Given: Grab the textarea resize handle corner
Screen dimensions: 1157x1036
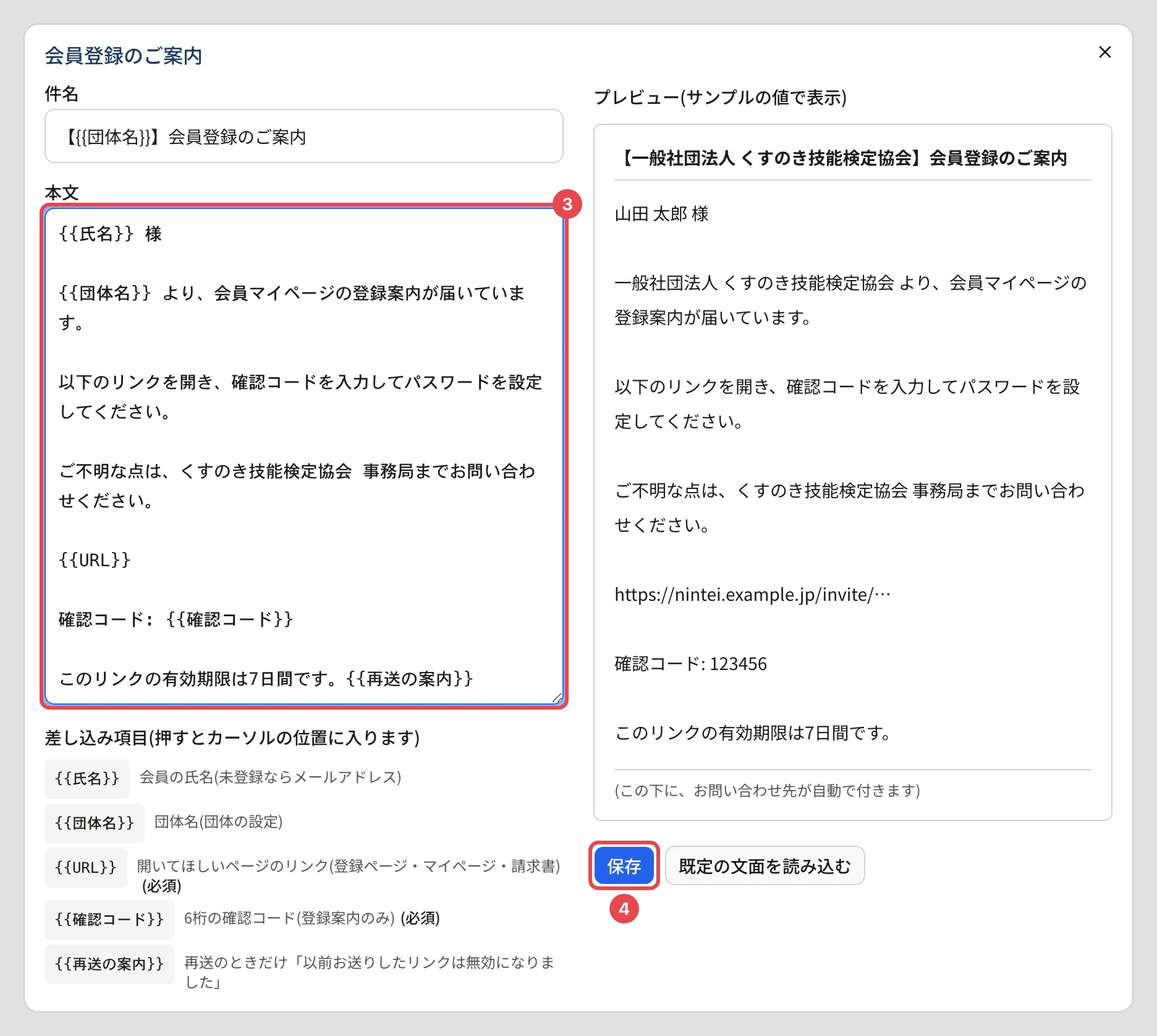Looking at the screenshot, I should [557, 698].
